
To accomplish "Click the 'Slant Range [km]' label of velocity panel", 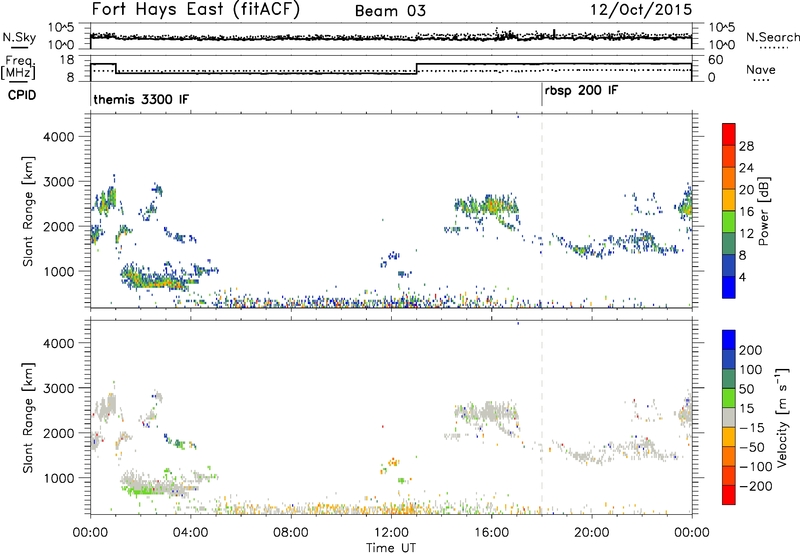I will (29, 417).
